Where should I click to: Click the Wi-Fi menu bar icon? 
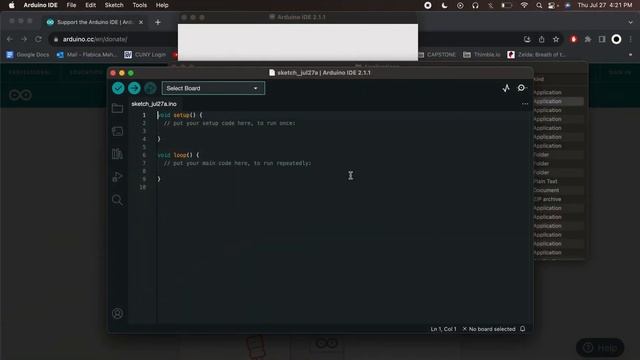(524, 5)
